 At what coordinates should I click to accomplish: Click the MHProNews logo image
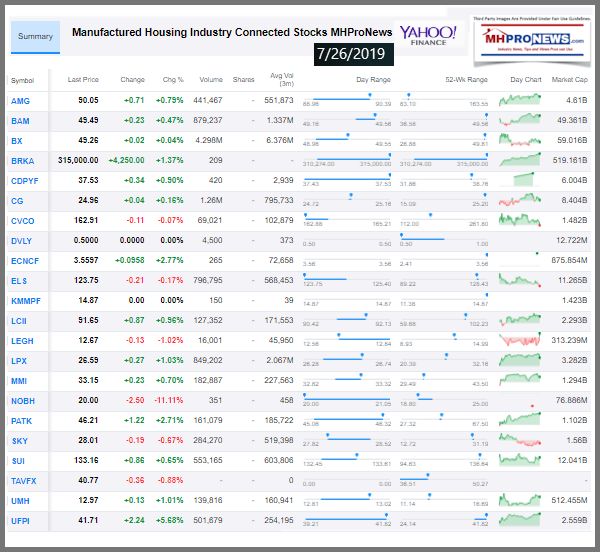coord(532,40)
